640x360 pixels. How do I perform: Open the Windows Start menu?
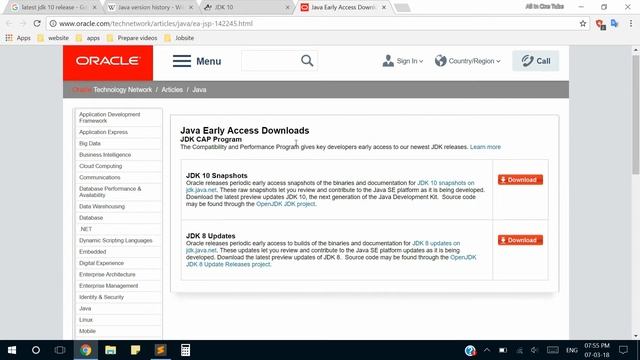(x=12, y=350)
